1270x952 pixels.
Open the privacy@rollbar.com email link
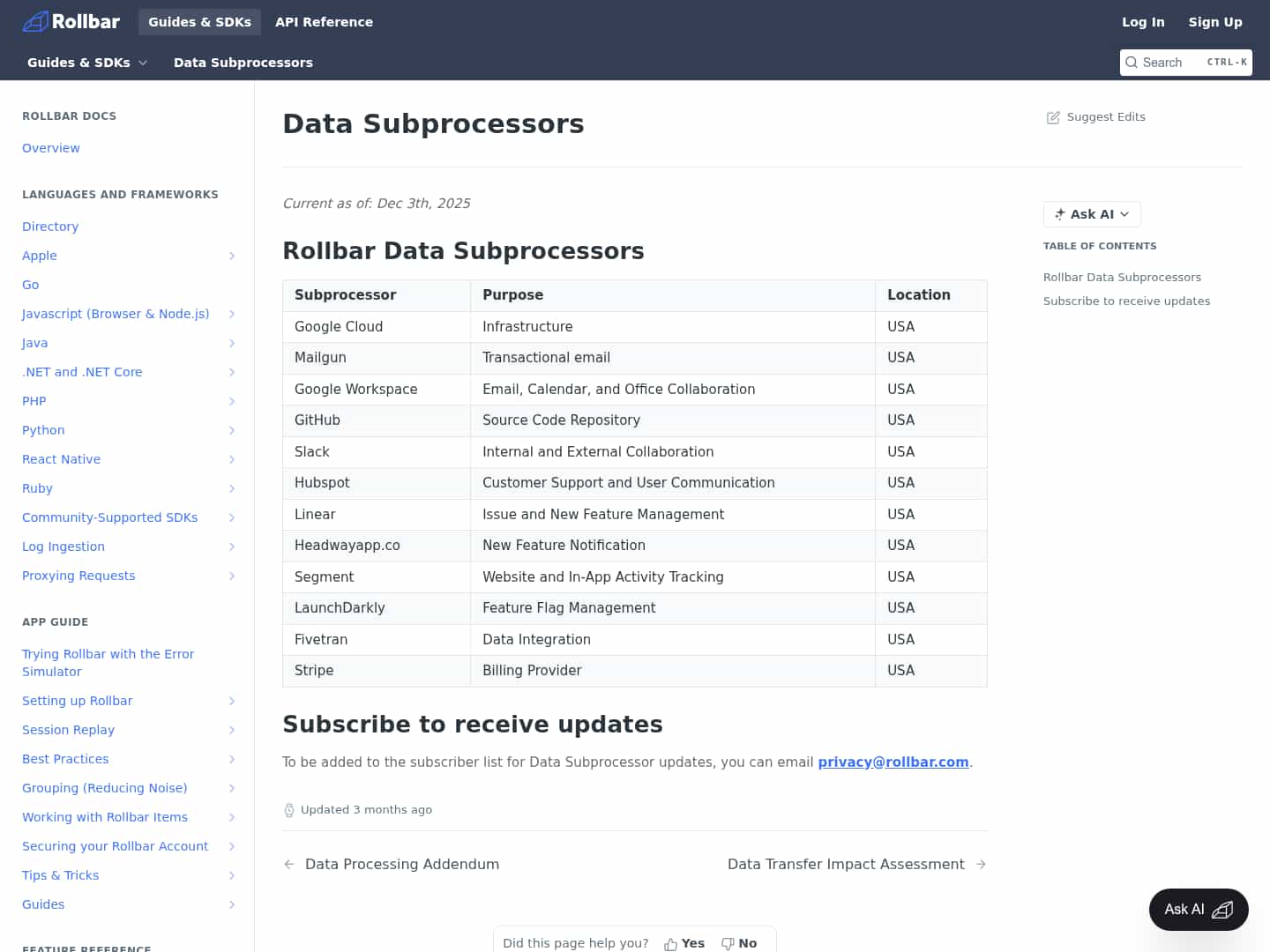pyautogui.click(x=893, y=762)
